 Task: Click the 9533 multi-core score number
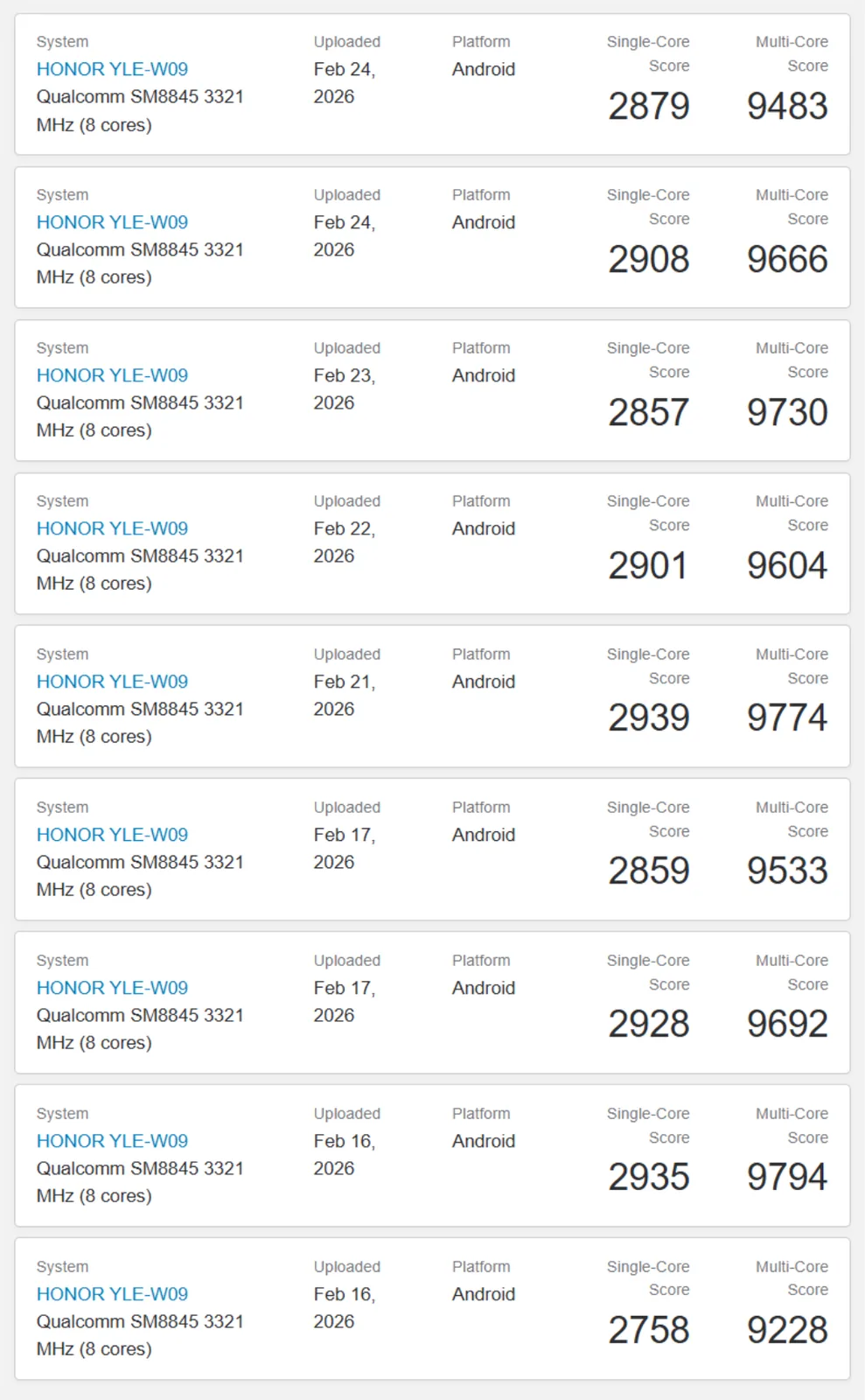point(786,871)
